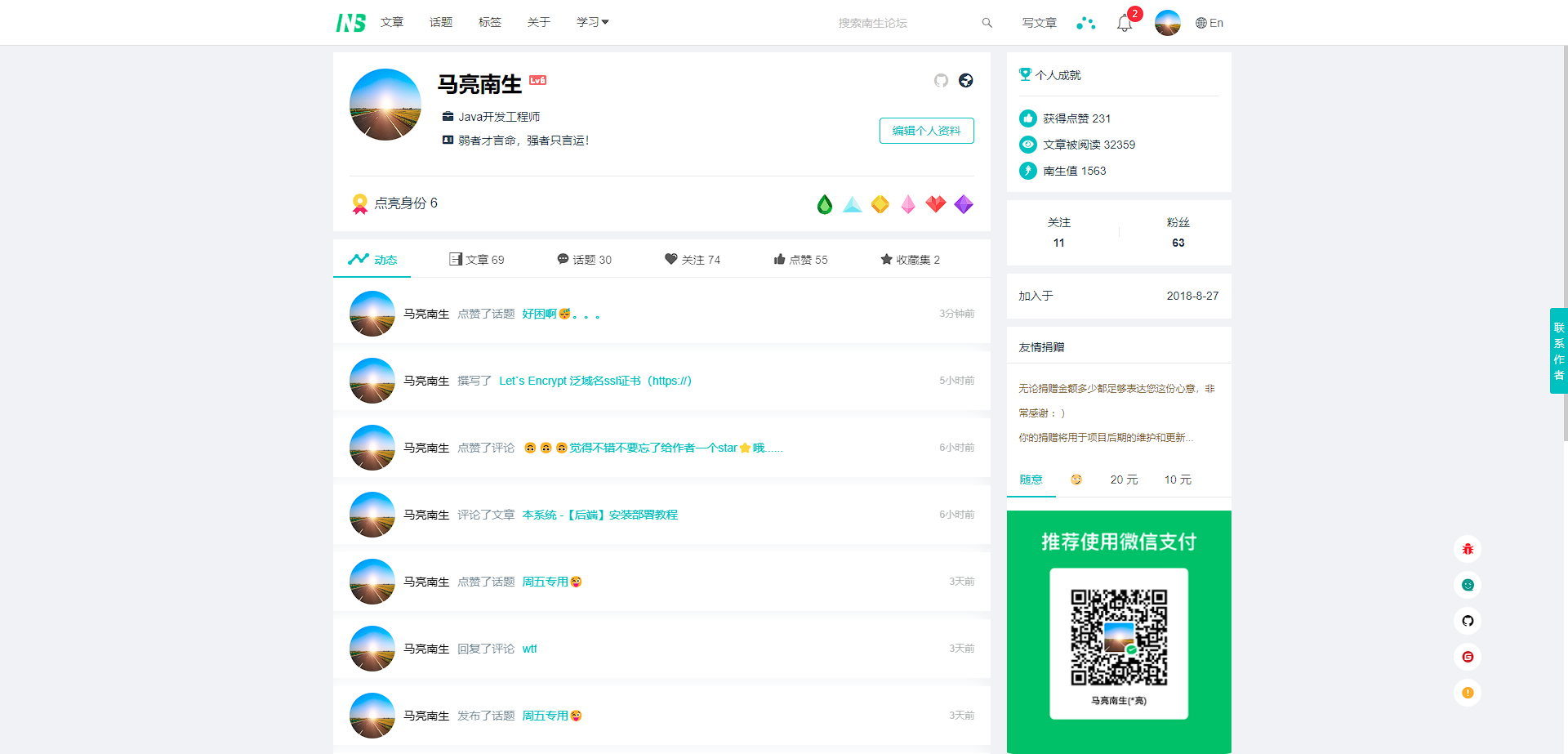Image resolution: width=1568 pixels, height=754 pixels.
Task: Open the GitHub icon beside the username
Action: [940, 81]
